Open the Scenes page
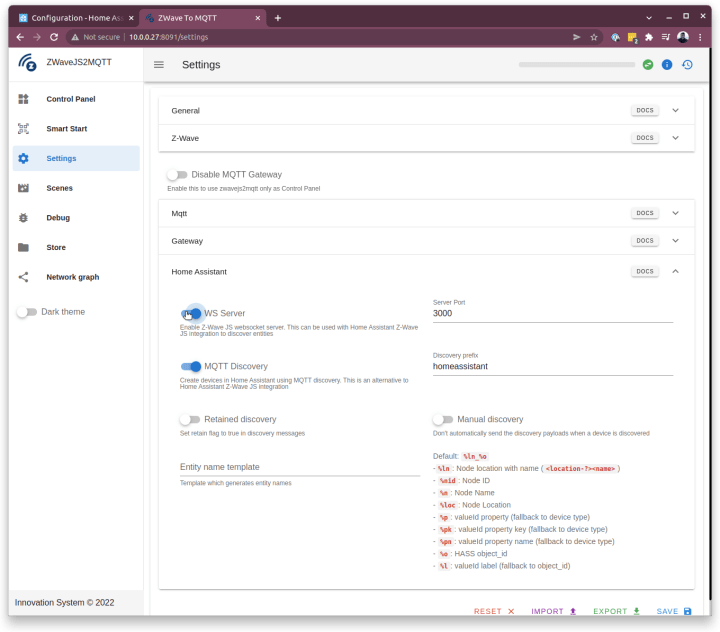The image size is (720, 632). (x=76, y=188)
